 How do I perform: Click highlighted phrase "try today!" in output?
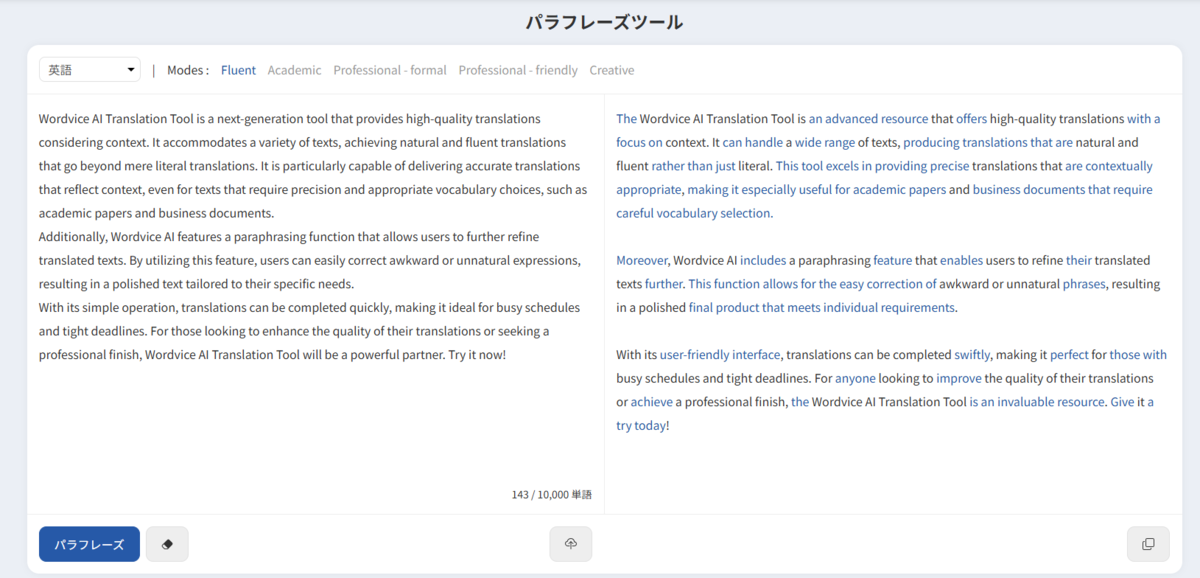(x=642, y=425)
